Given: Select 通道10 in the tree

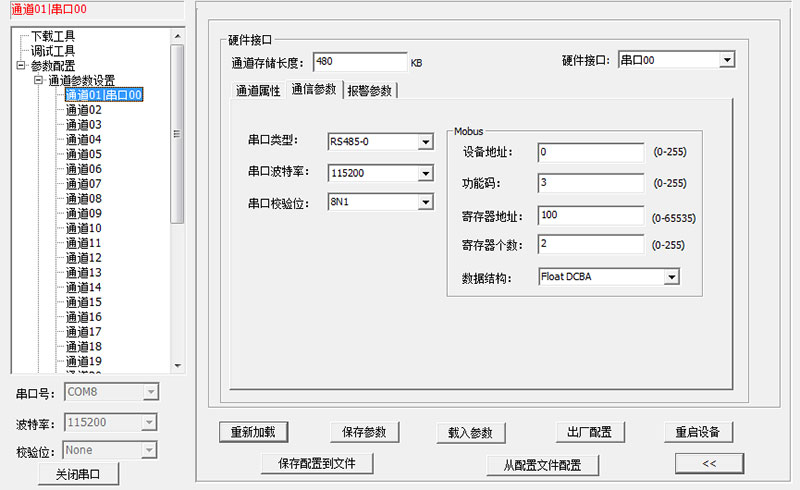Looking at the screenshot, I should pos(84,228).
